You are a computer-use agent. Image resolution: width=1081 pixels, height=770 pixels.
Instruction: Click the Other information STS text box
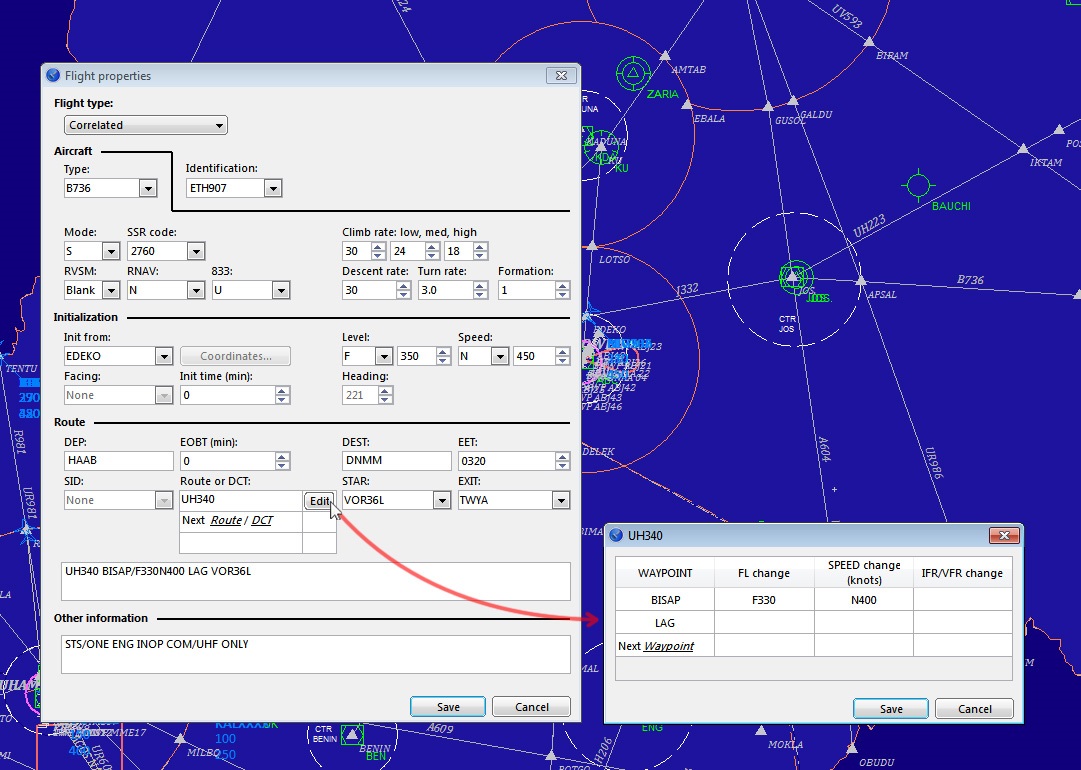(x=316, y=654)
